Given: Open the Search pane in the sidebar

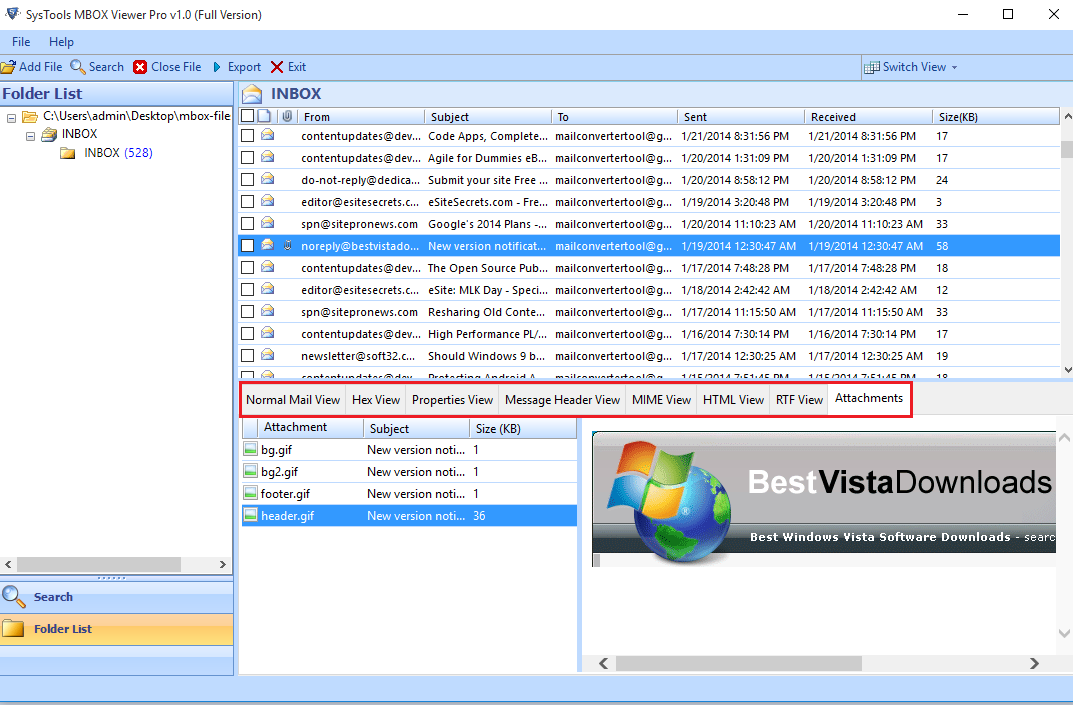Looking at the screenshot, I should coord(53,597).
